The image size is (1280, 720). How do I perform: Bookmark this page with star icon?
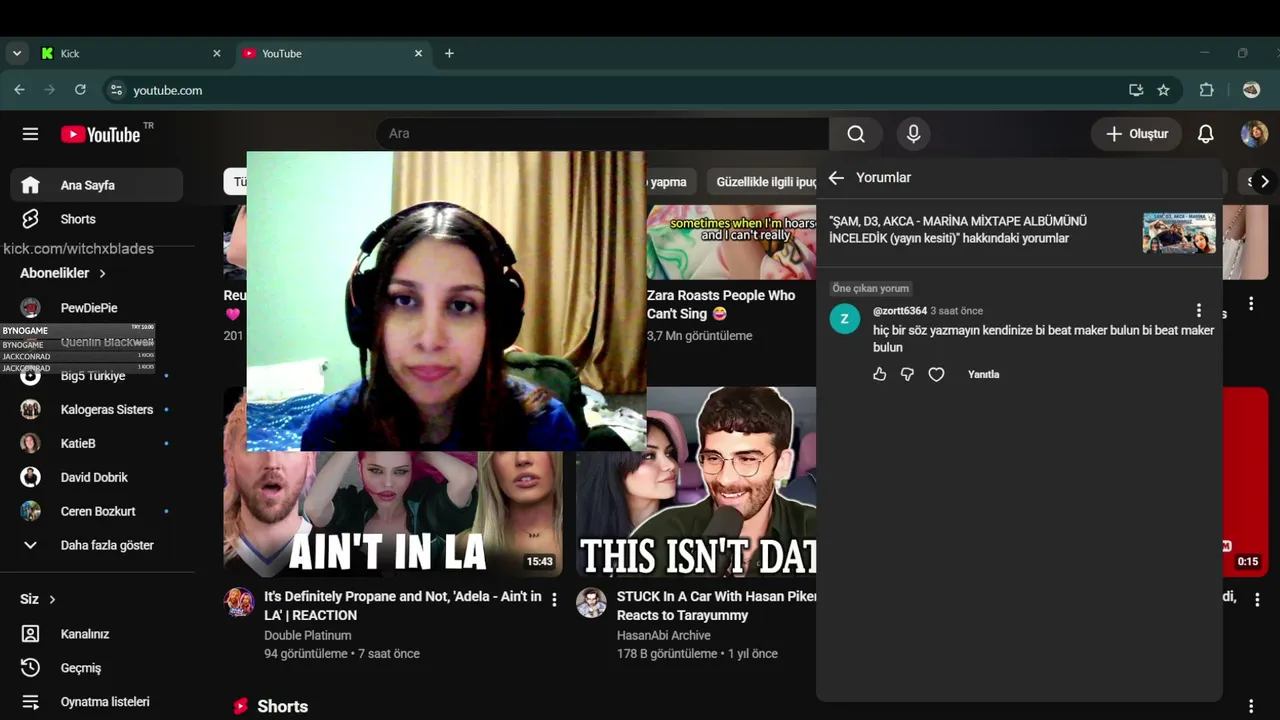(x=1163, y=90)
